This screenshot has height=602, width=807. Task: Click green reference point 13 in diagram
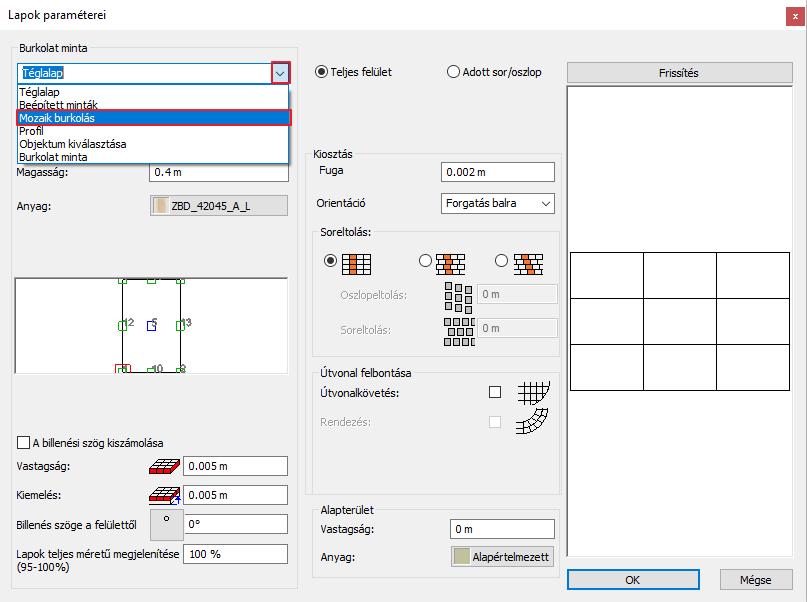pyautogui.click(x=180, y=325)
